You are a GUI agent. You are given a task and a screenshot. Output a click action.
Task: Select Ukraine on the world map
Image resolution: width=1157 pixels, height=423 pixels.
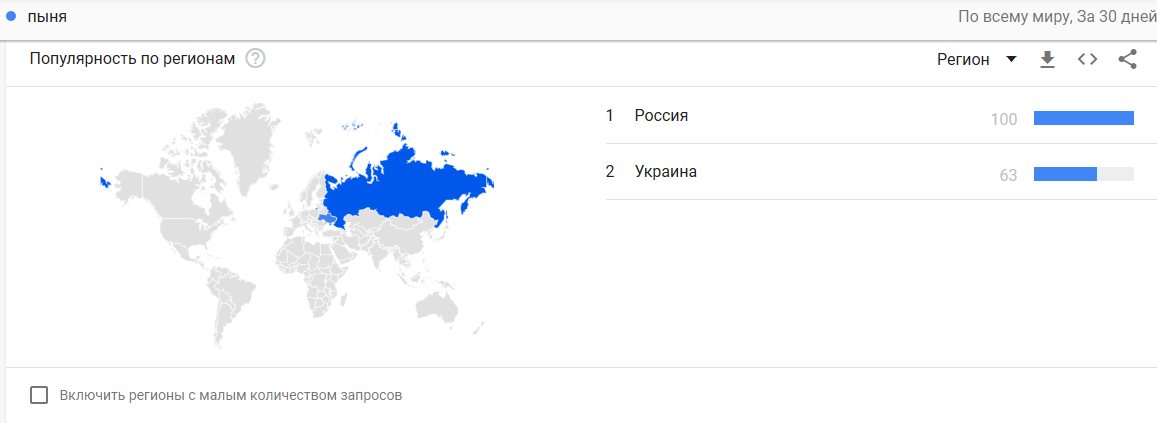pyautogui.click(x=327, y=216)
